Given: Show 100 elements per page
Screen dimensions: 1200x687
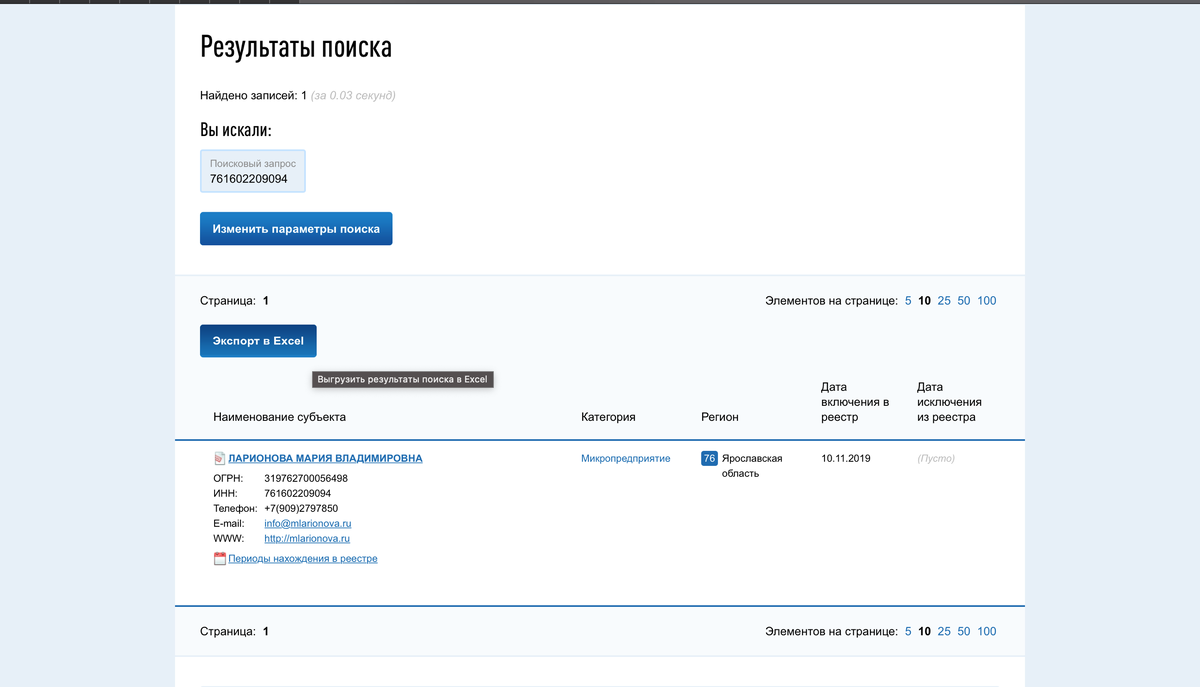Looking at the screenshot, I should click(986, 300).
